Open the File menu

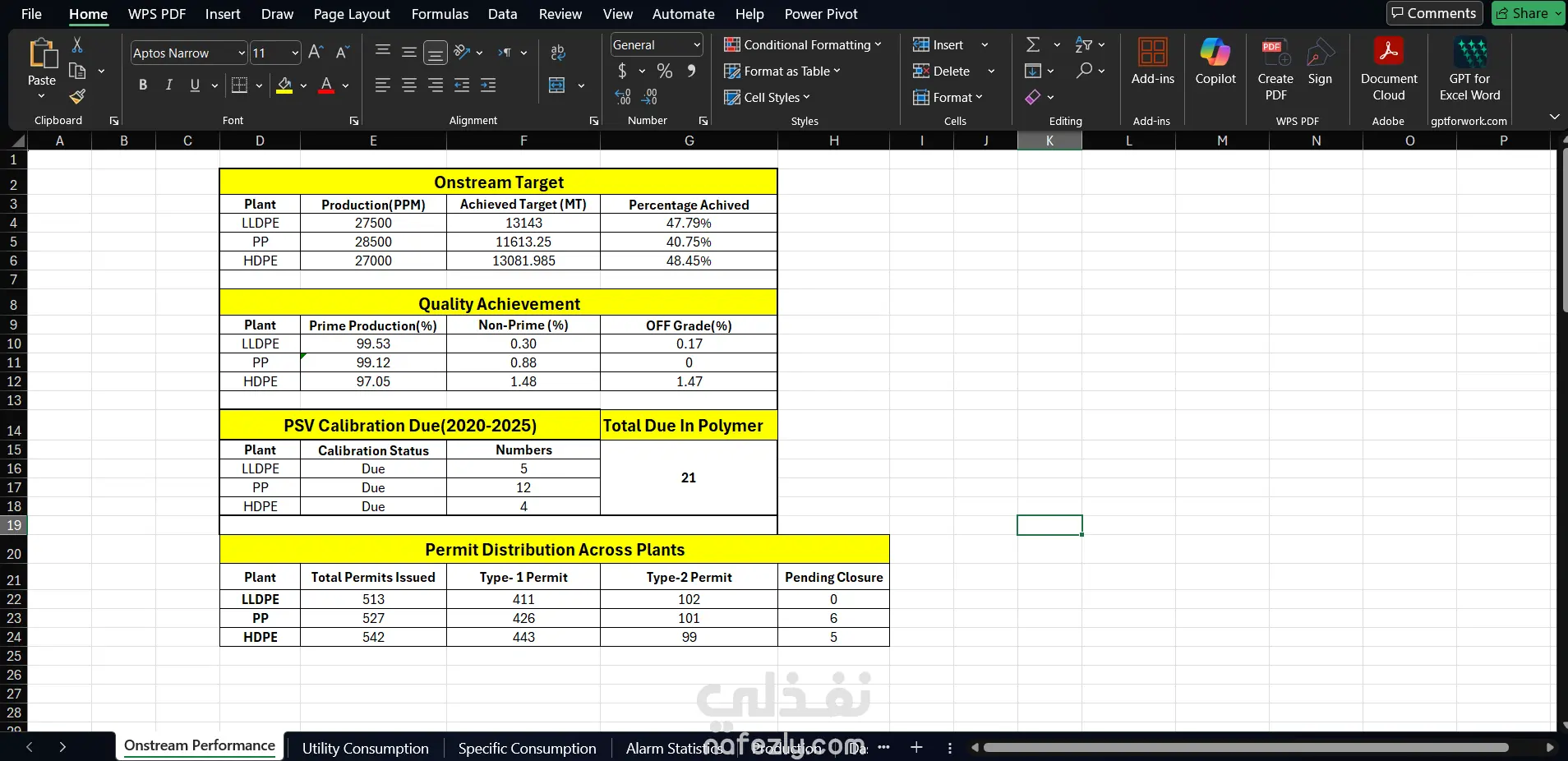point(31,14)
